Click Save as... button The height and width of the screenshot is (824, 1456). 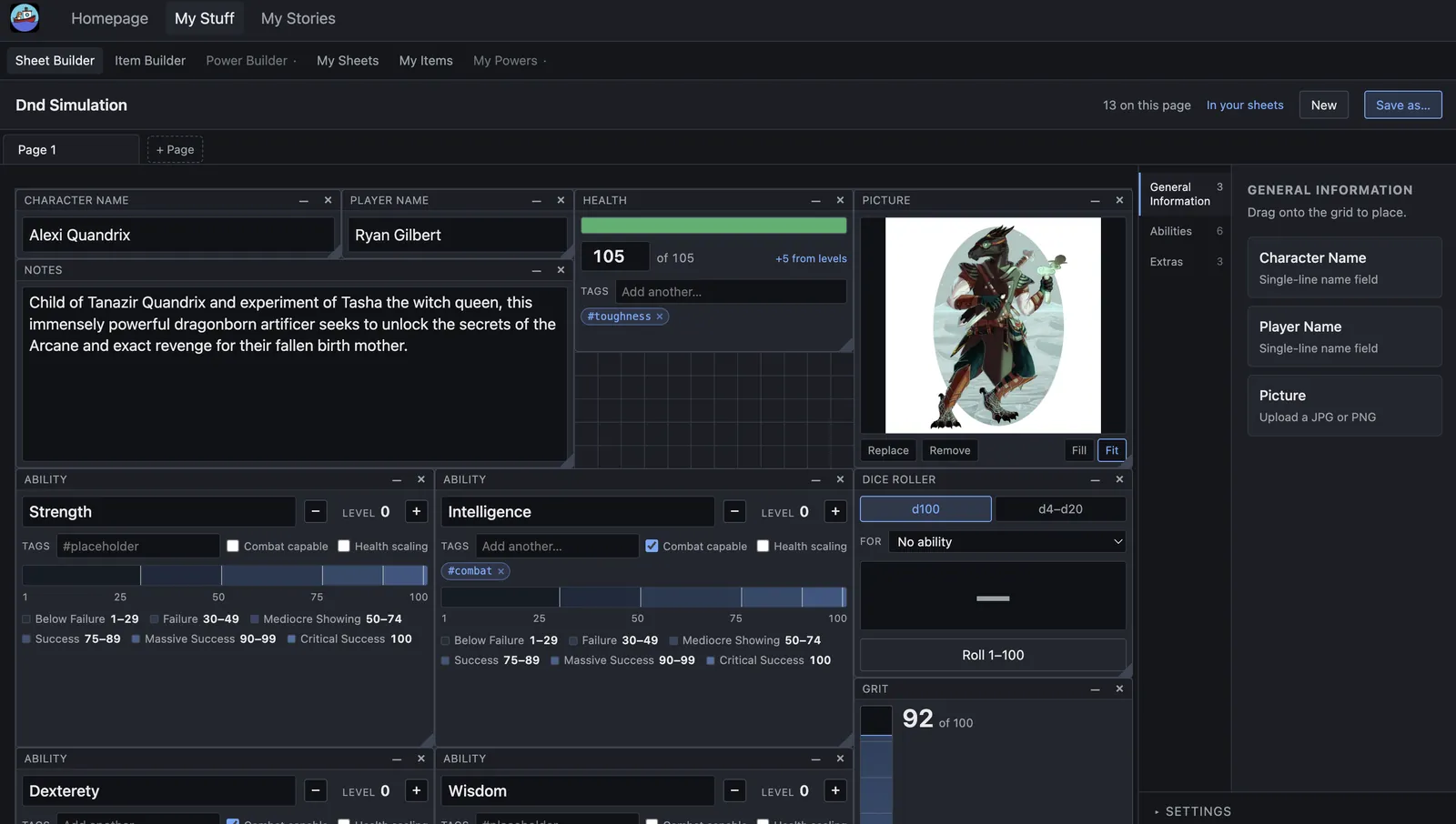click(x=1403, y=106)
